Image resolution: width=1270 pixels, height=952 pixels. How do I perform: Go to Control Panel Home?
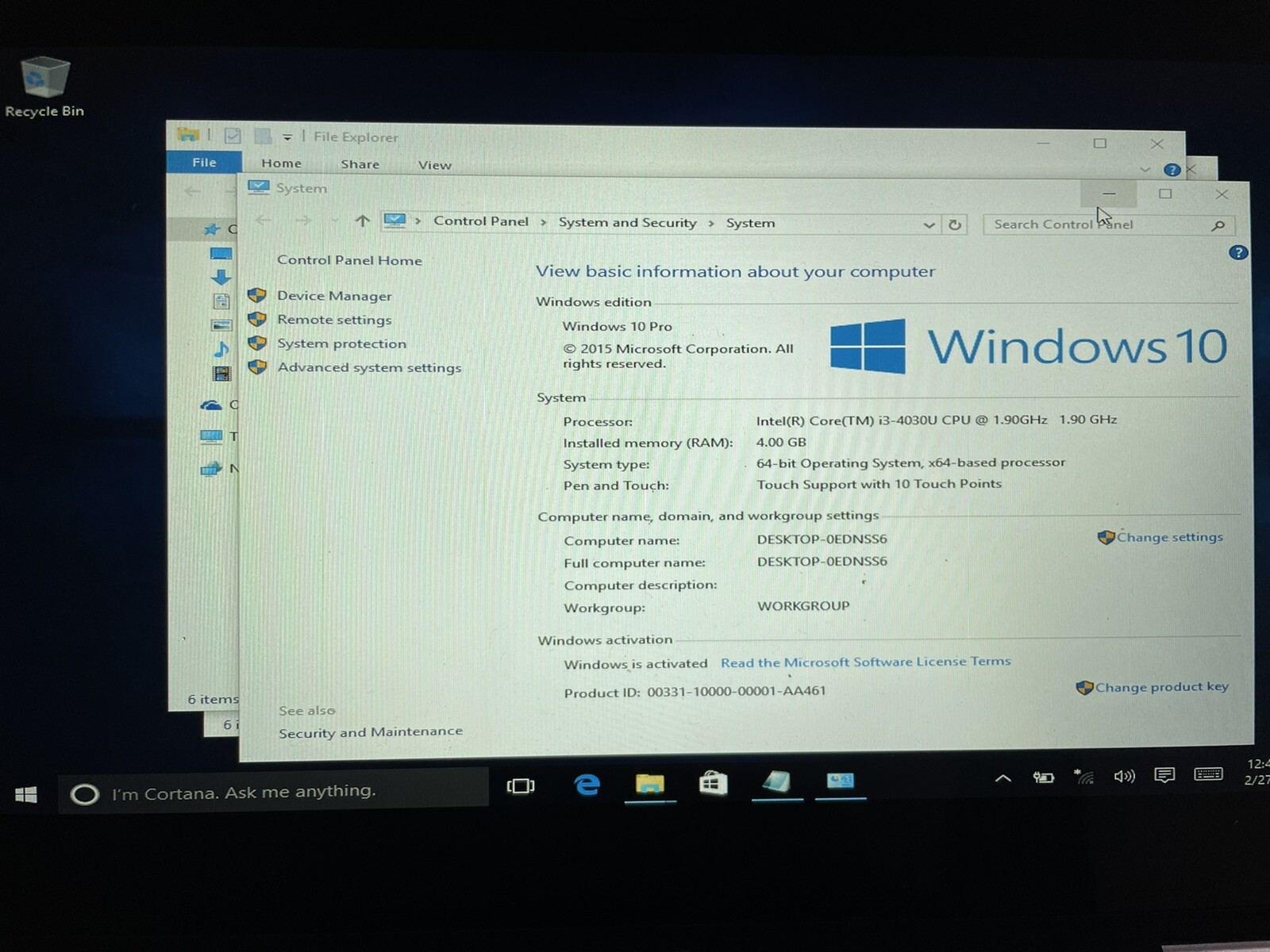[349, 260]
